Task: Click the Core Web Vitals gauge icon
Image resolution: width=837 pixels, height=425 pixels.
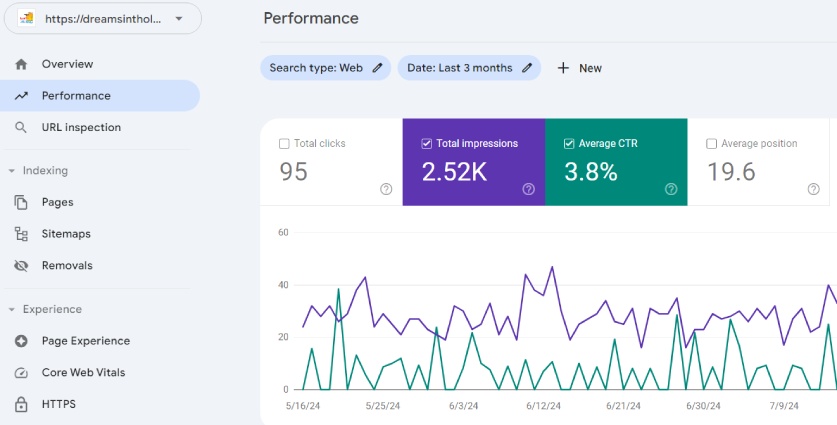Action: 21,373
